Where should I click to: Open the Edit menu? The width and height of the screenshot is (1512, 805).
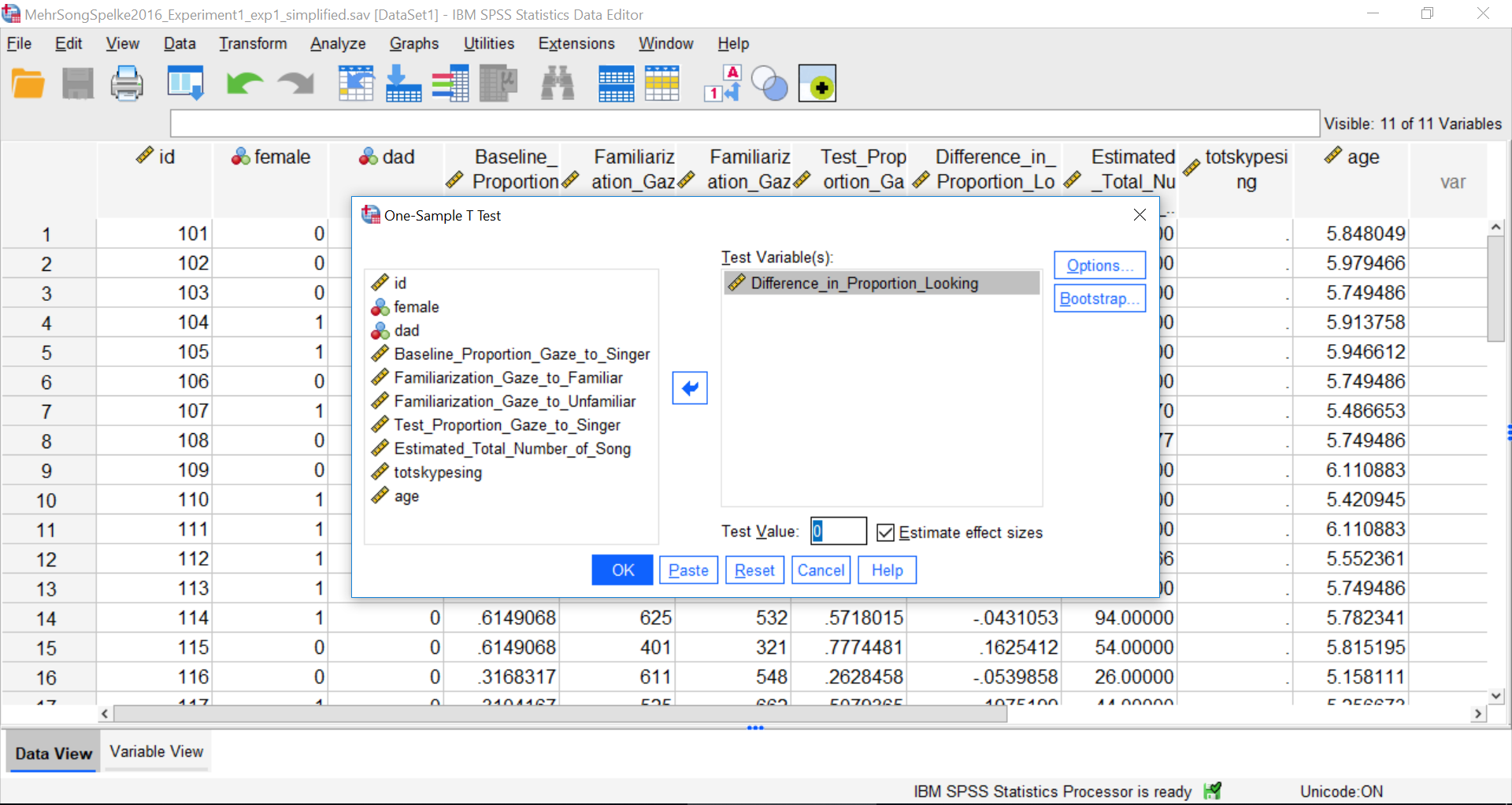click(x=69, y=43)
